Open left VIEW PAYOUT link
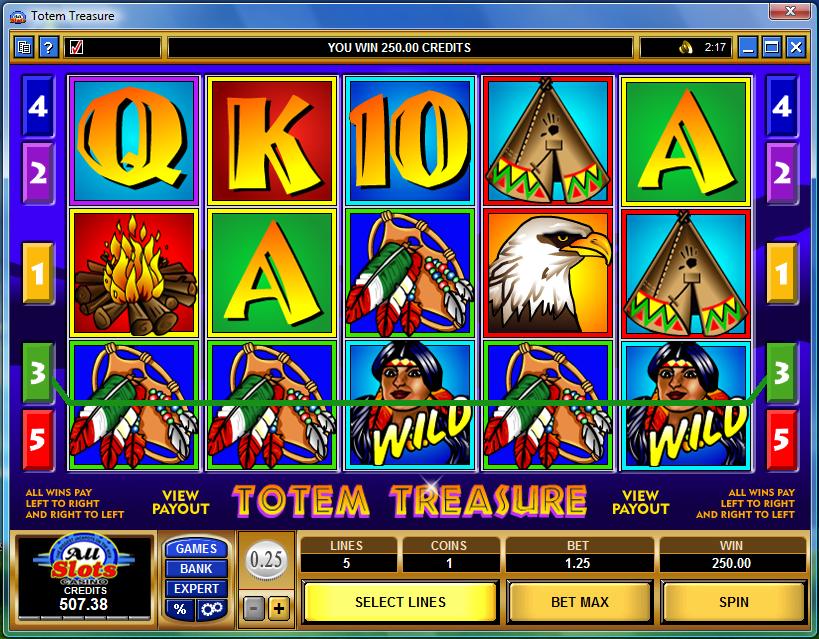Screen dimensions: 819x639 (180, 502)
